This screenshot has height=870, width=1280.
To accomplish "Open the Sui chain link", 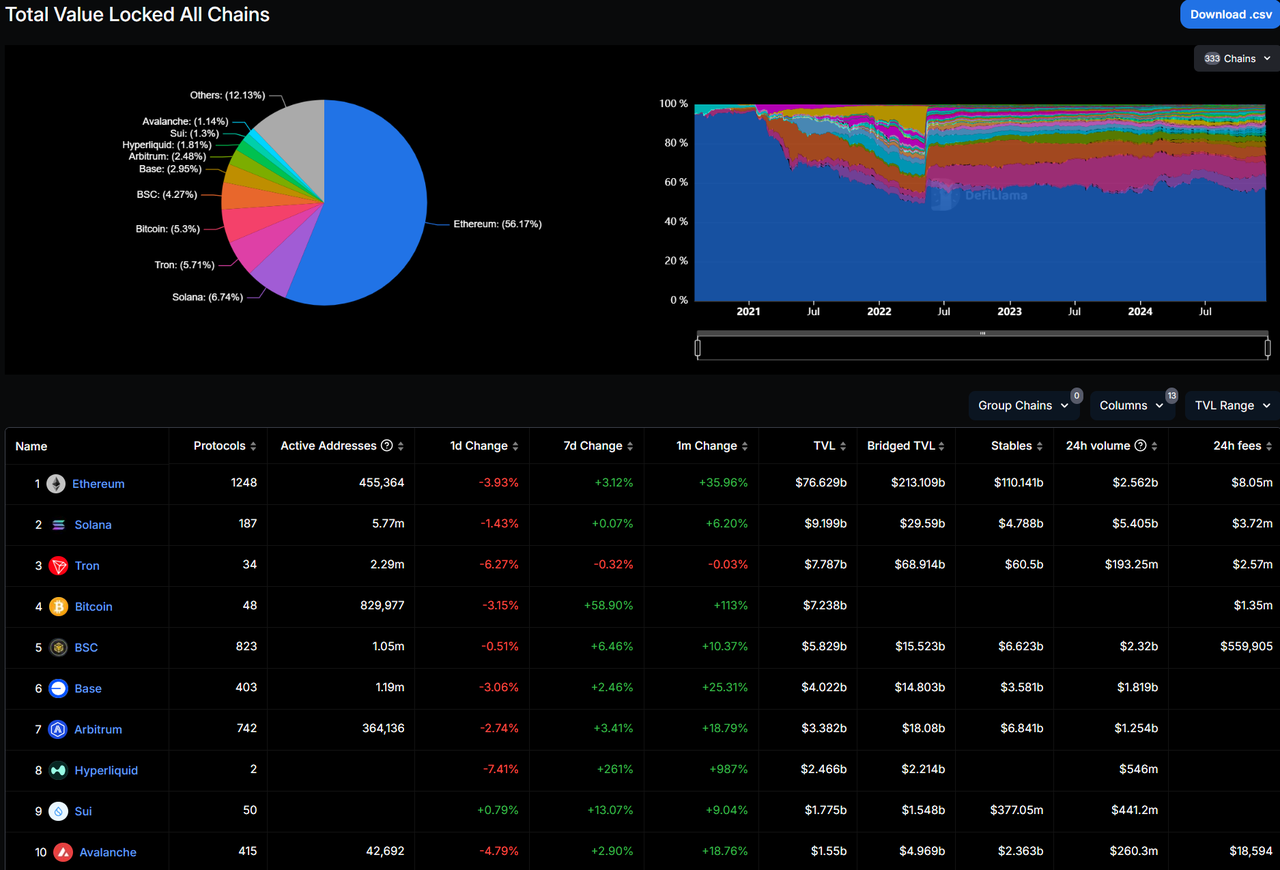I will (x=83, y=812).
